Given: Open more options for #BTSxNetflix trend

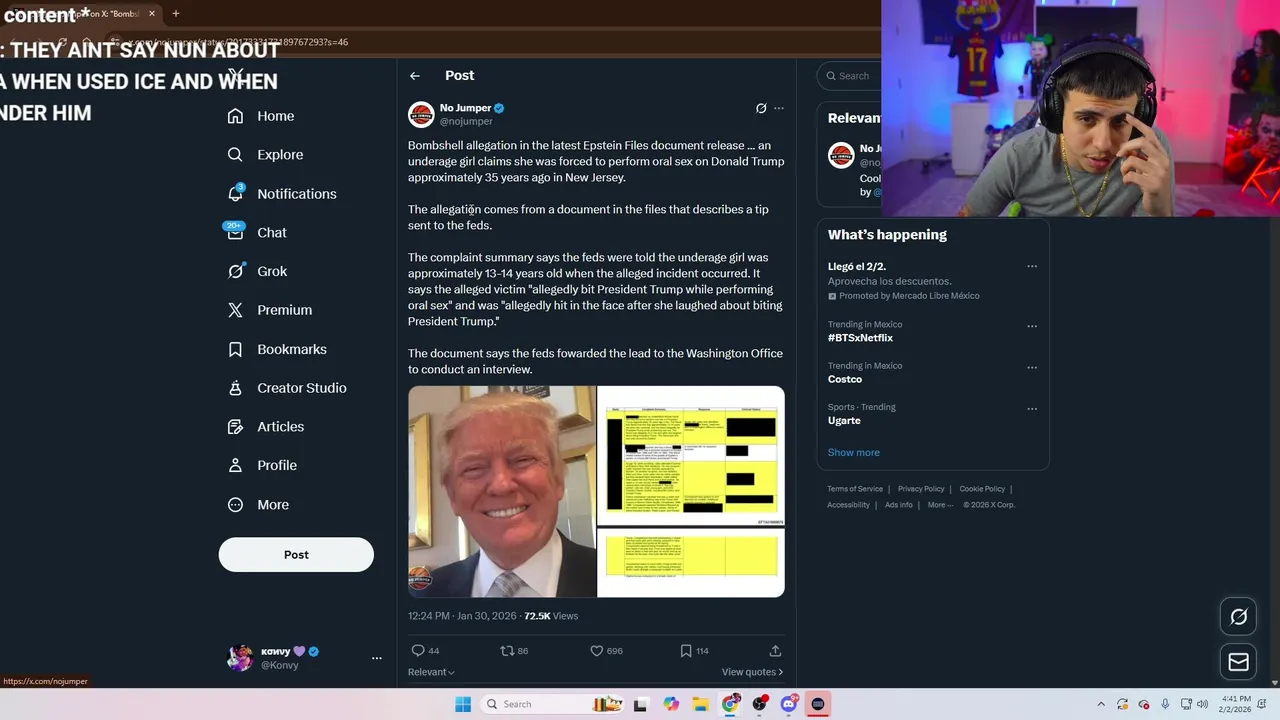Looking at the screenshot, I should point(1032,326).
